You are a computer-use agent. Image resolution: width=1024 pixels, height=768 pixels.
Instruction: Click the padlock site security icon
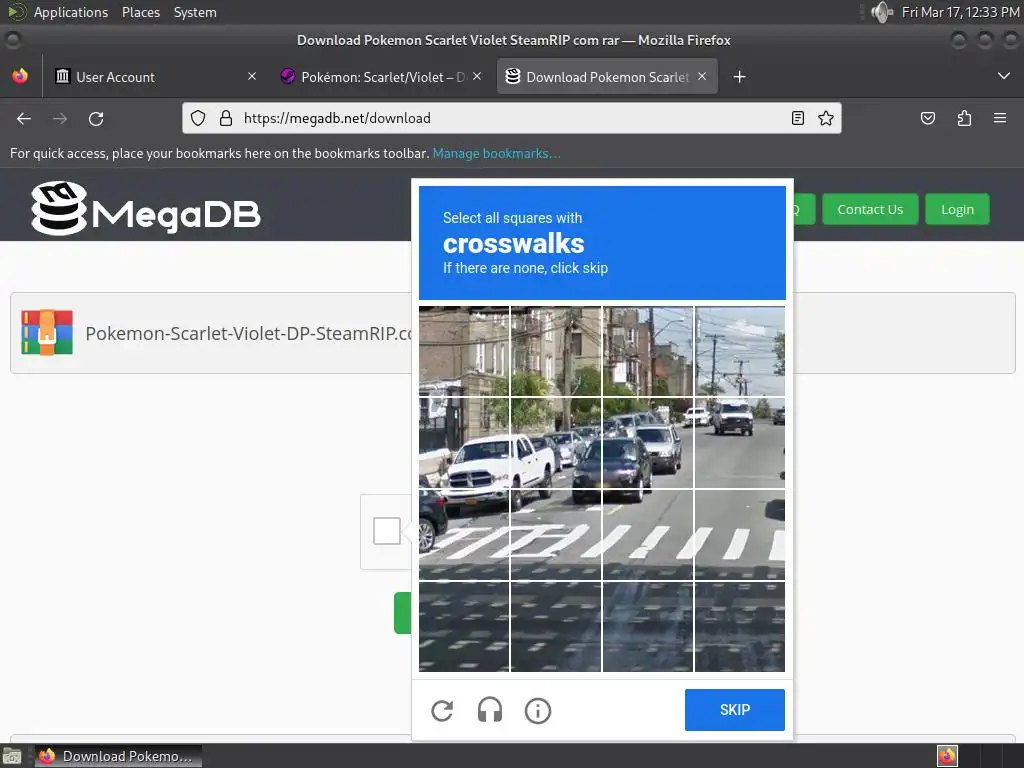point(226,118)
